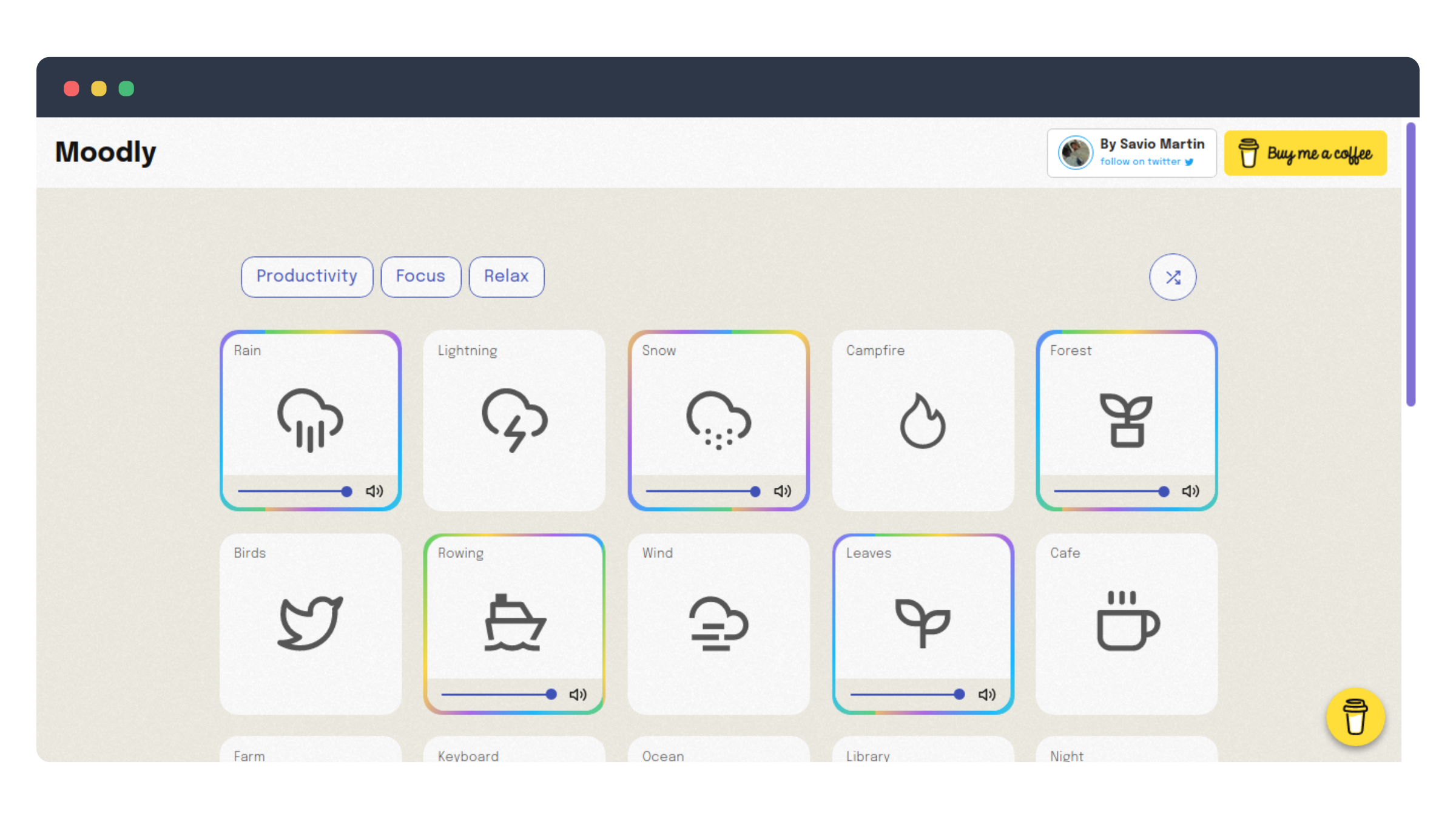Turn on the Campfire sound
This screenshot has height=819, width=1456.
(922, 420)
